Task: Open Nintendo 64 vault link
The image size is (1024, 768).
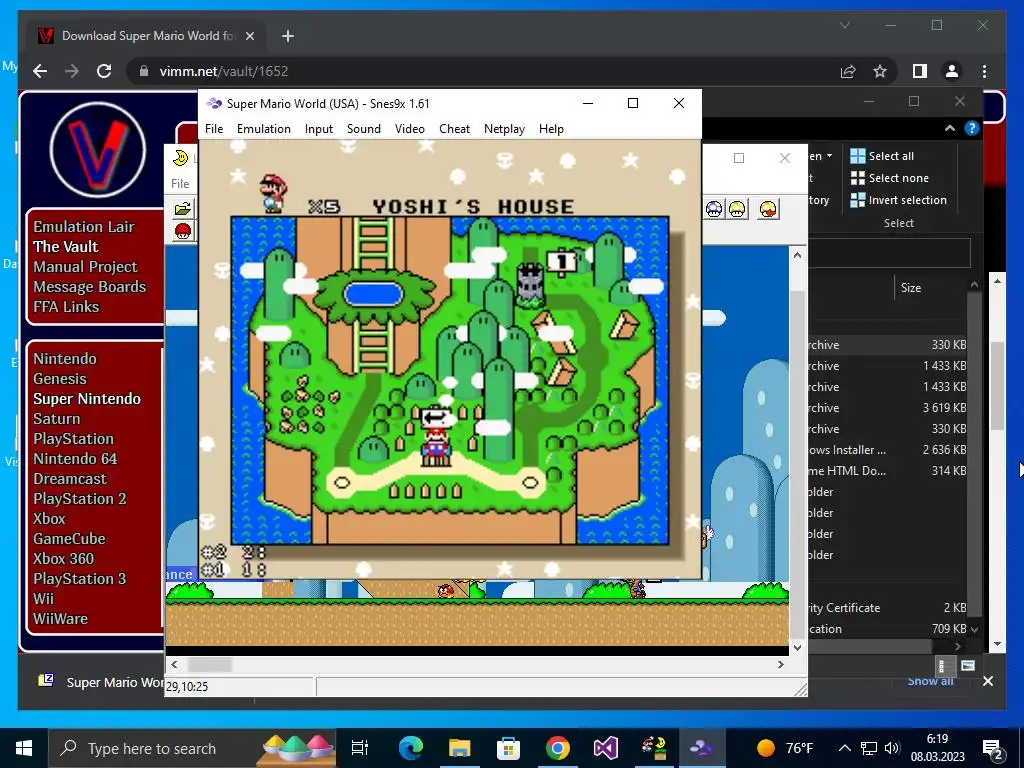Action: coord(75,458)
